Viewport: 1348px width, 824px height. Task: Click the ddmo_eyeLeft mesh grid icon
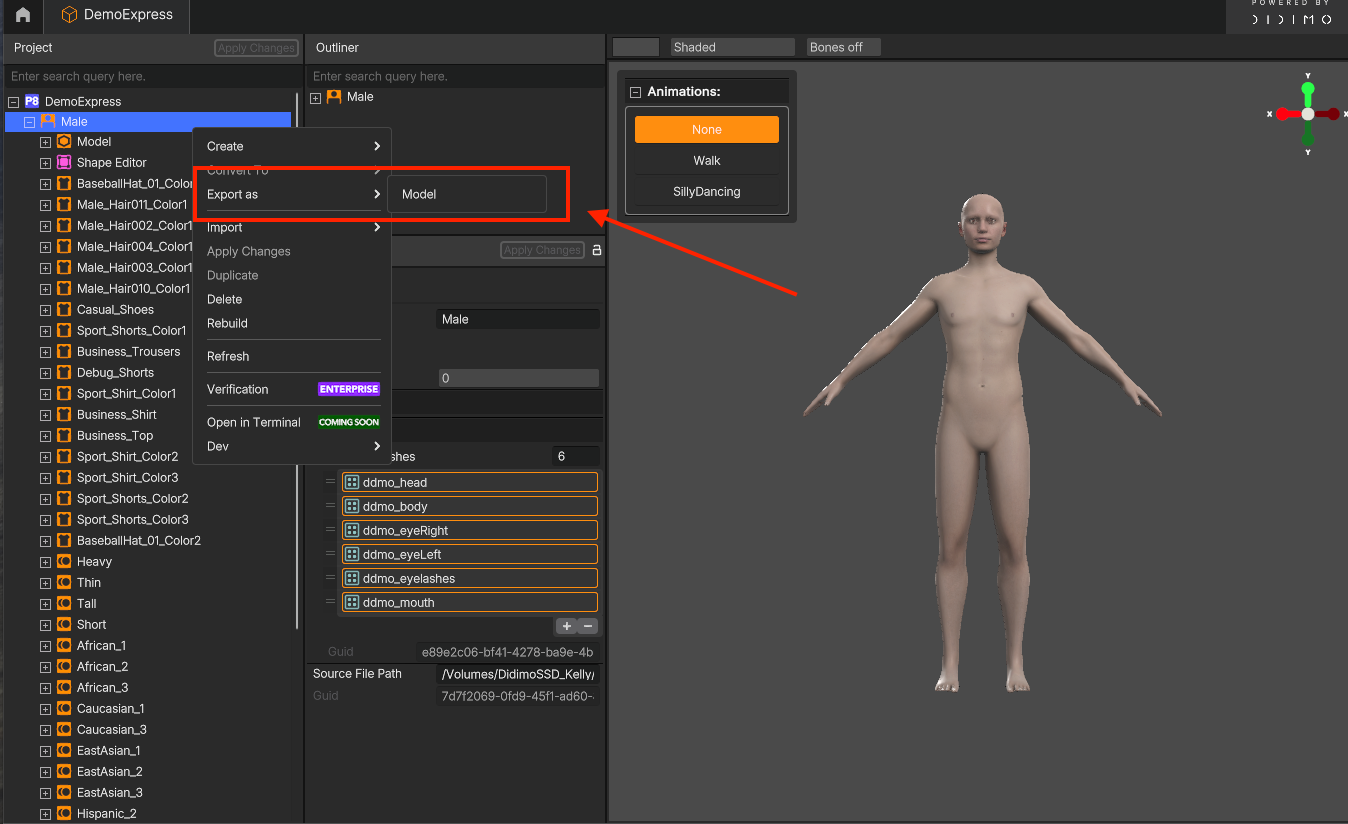352,554
